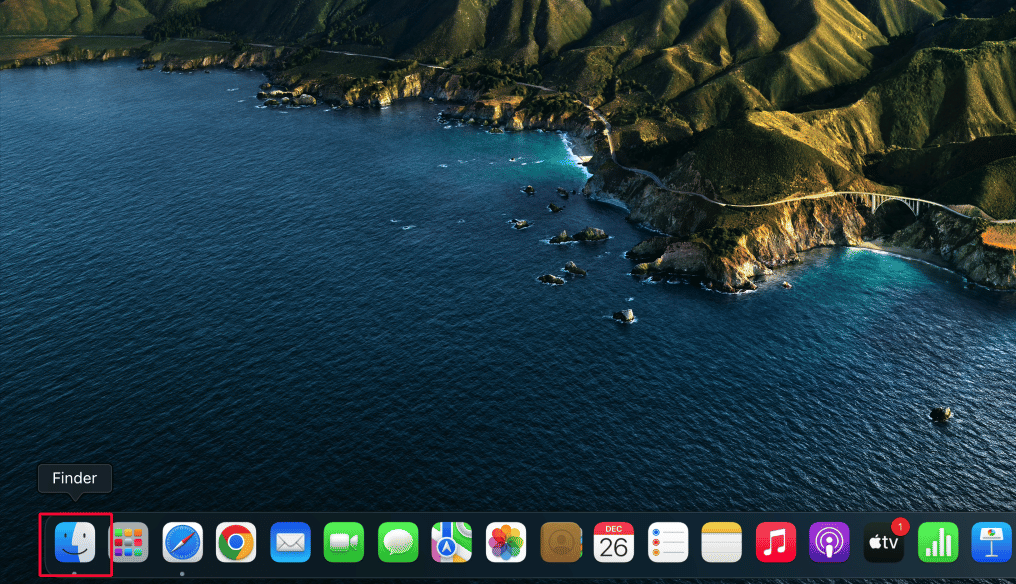Open the Mail app
The width and height of the screenshot is (1016, 584).
[290, 542]
